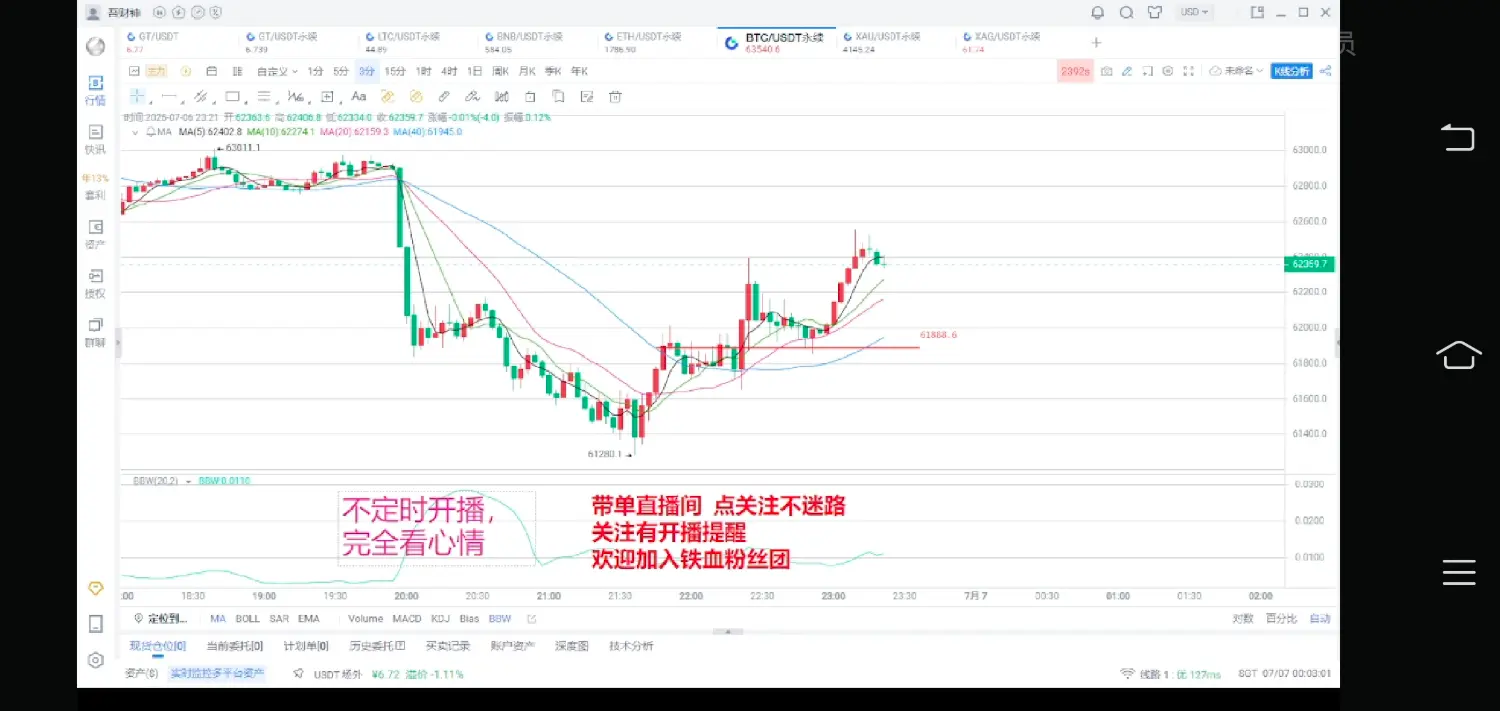Image resolution: width=1500 pixels, height=711 pixels.
Task: Toggle the MACD sub-indicator
Action: click(x=407, y=619)
